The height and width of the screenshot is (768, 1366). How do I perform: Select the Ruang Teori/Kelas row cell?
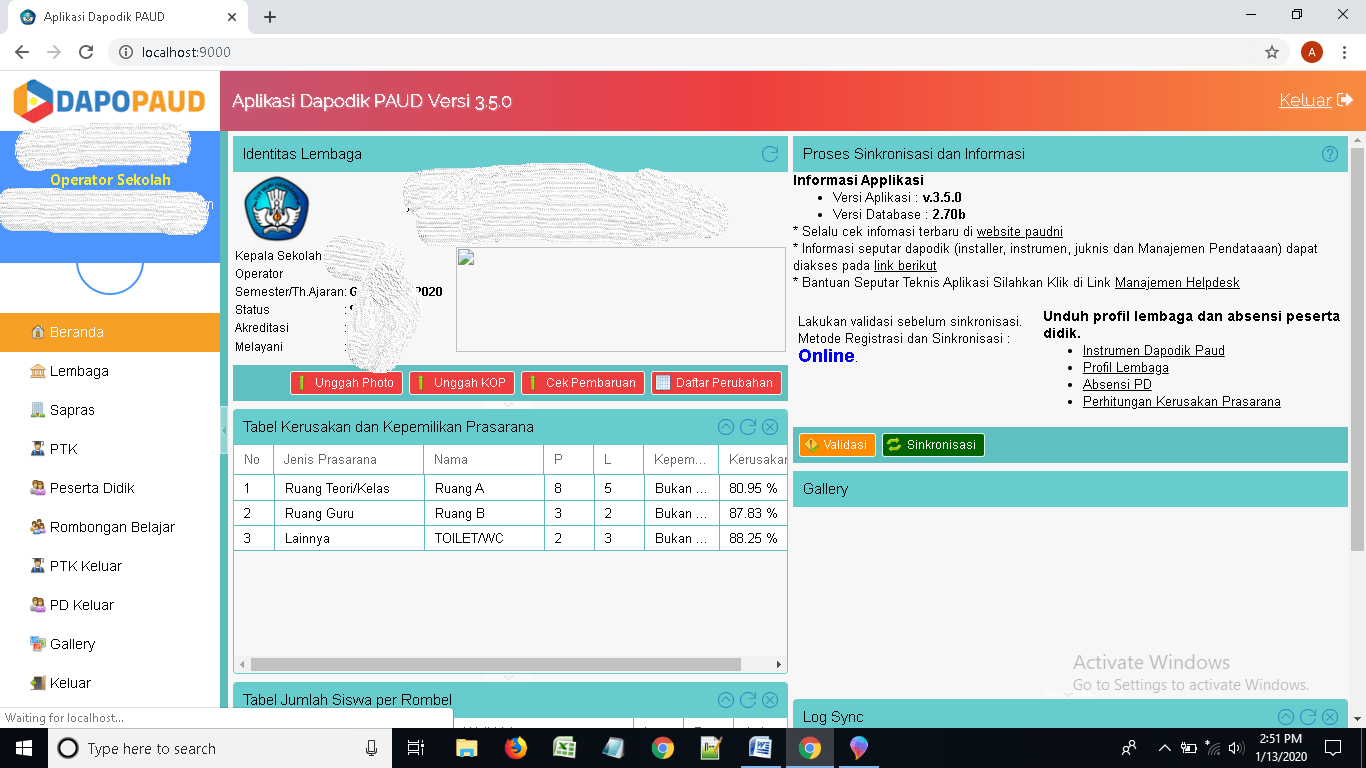(x=349, y=489)
